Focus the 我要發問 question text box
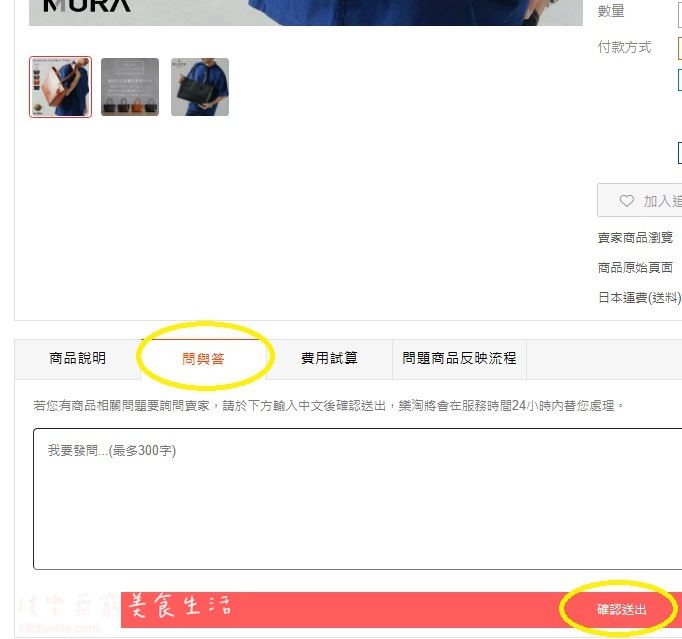682x639 pixels. (358, 498)
